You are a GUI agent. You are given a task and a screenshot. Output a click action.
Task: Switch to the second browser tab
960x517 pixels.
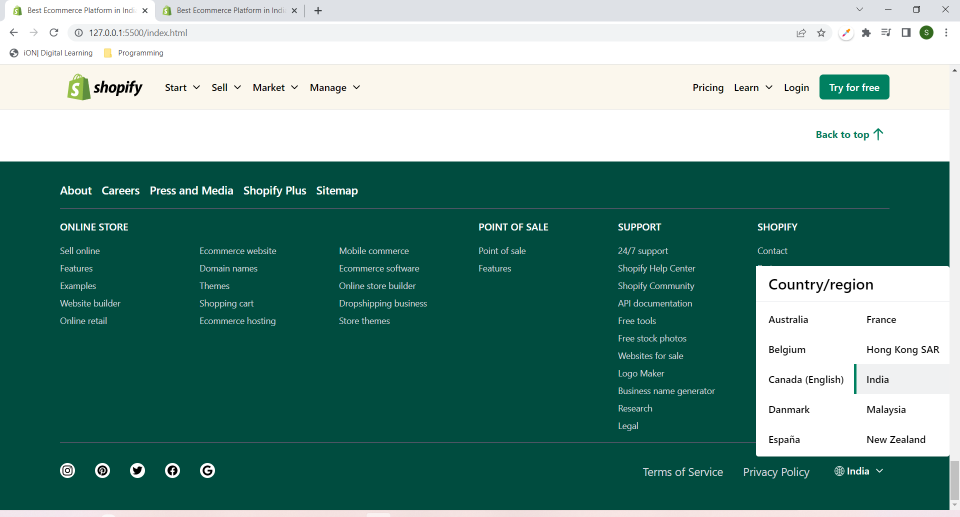pyautogui.click(x=230, y=10)
